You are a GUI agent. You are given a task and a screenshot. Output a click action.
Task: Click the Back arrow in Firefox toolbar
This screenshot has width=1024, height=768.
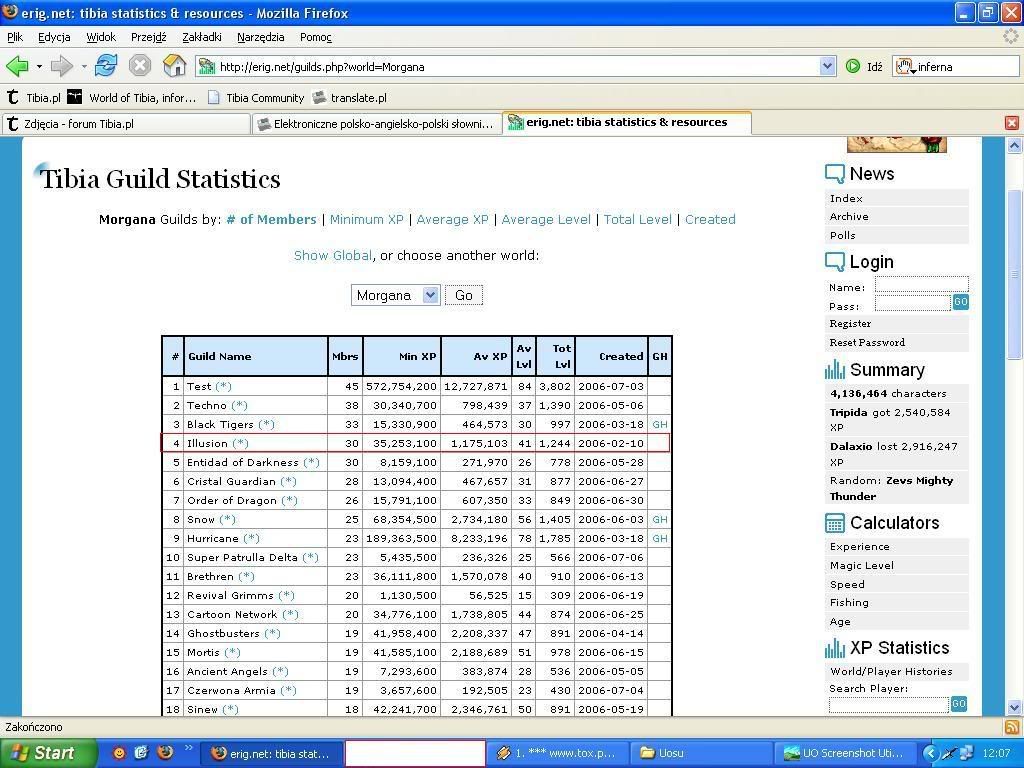(17, 66)
